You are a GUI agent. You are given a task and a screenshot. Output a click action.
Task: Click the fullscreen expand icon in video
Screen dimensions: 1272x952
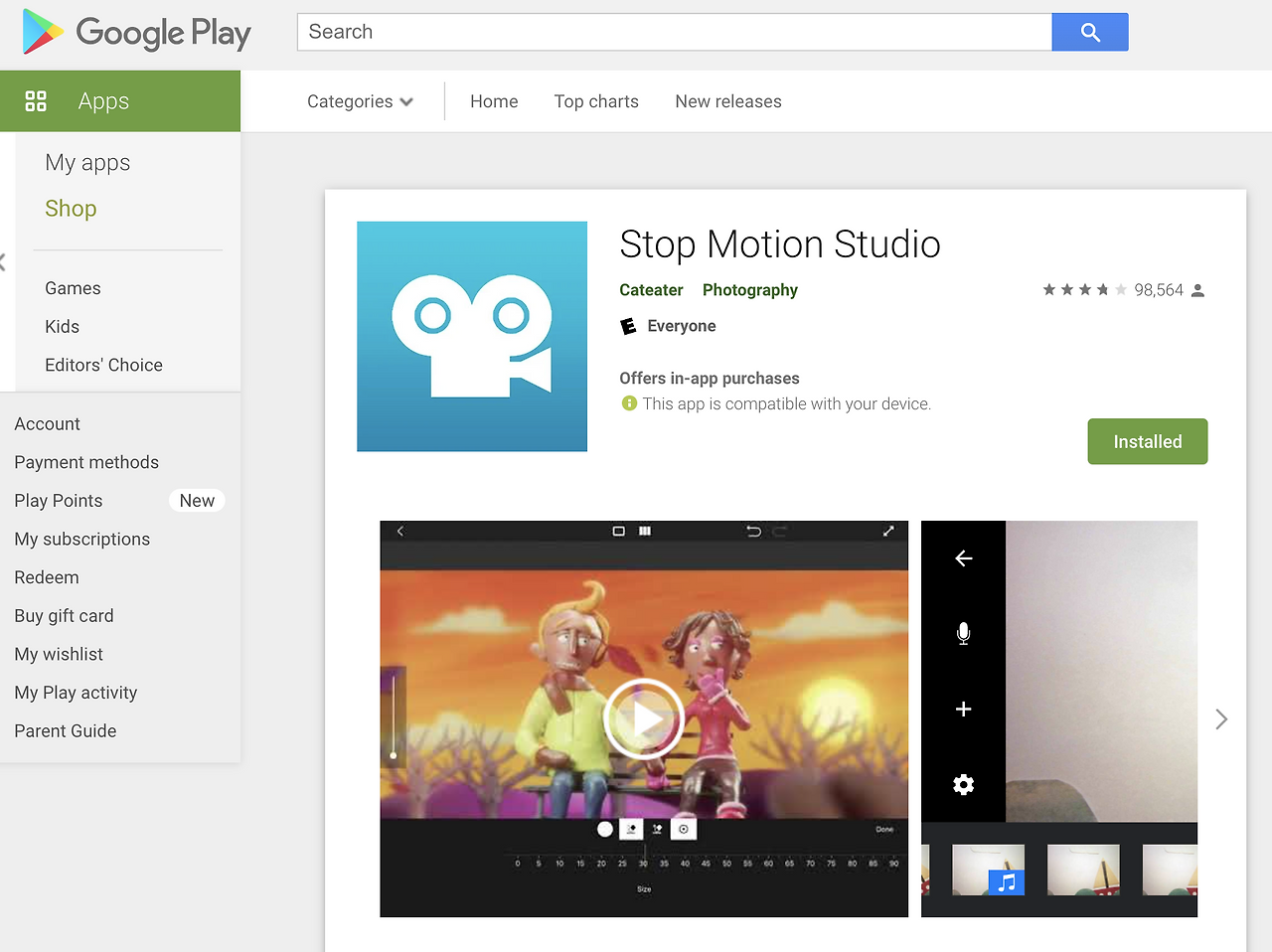point(888,532)
